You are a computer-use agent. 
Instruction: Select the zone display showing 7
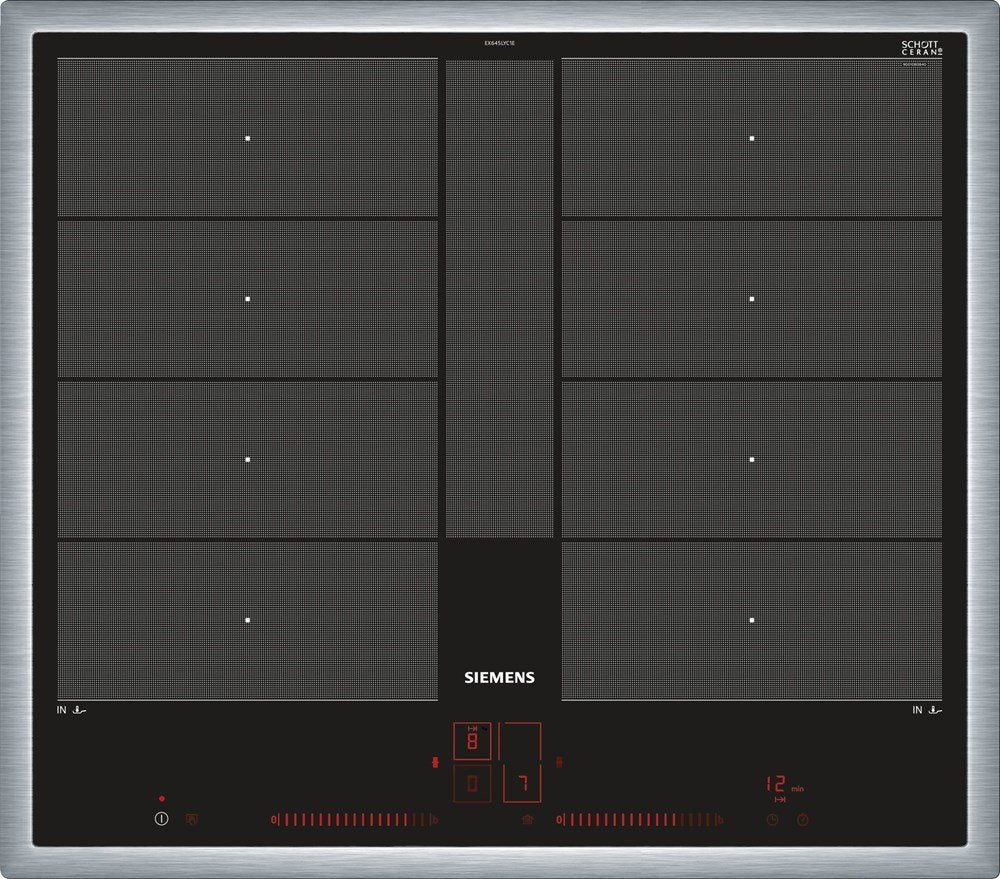pyautogui.click(x=521, y=783)
